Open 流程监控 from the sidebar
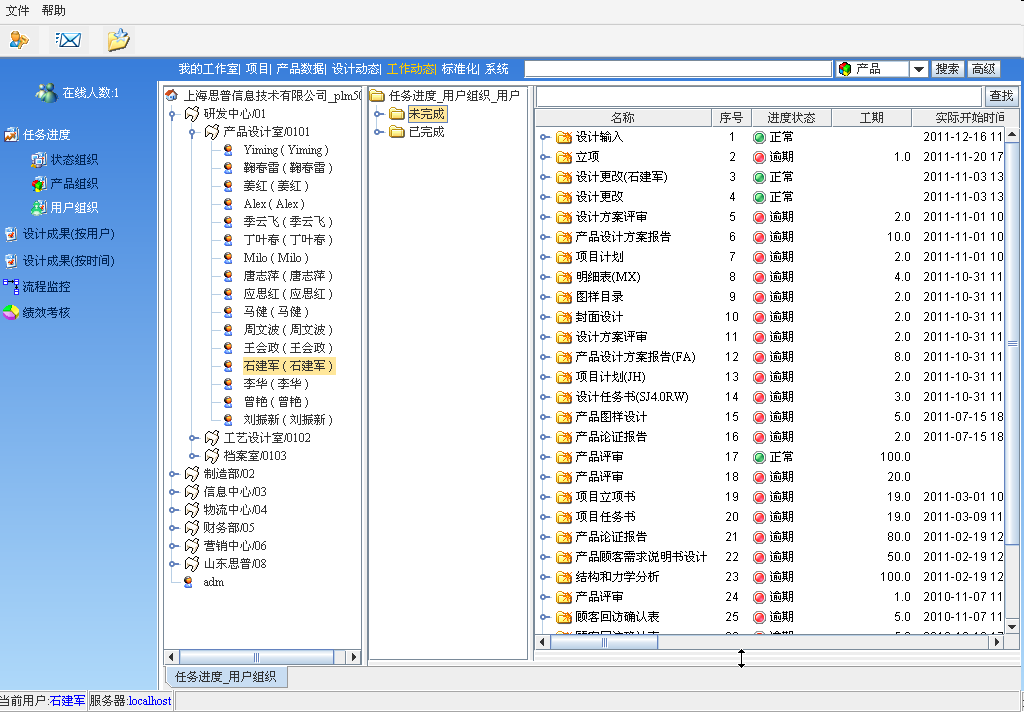Image resolution: width=1024 pixels, height=712 pixels. click(x=46, y=287)
